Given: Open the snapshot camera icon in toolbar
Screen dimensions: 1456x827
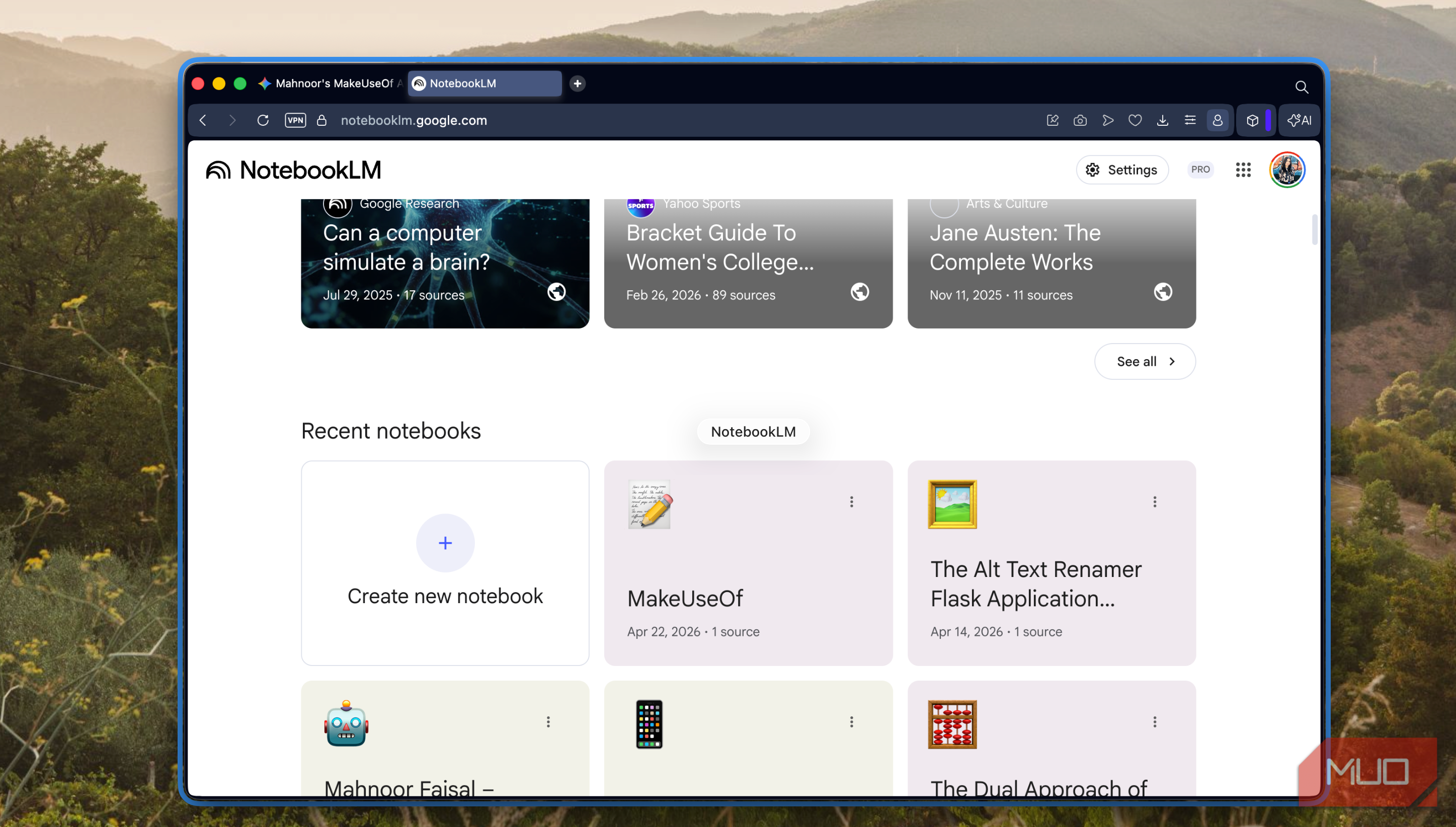Looking at the screenshot, I should [1080, 120].
